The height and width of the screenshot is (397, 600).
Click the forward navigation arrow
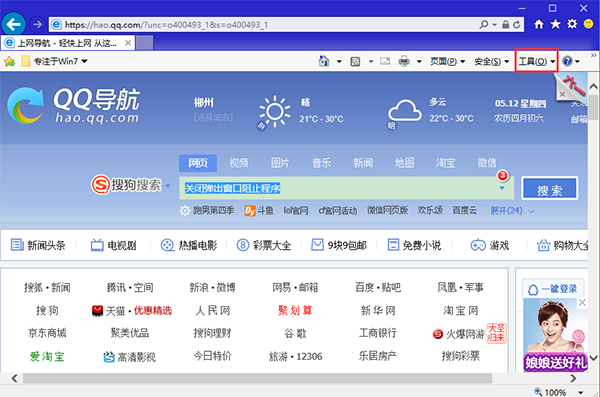37,25
